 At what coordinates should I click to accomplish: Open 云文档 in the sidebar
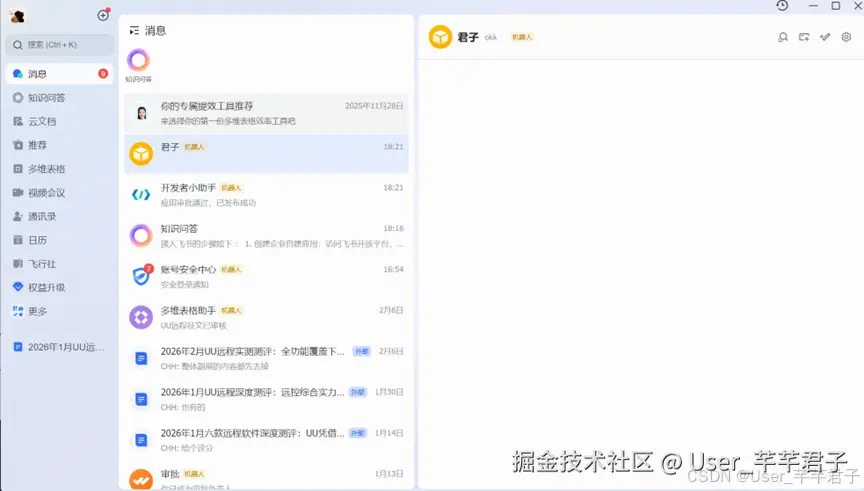pos(60,121)
